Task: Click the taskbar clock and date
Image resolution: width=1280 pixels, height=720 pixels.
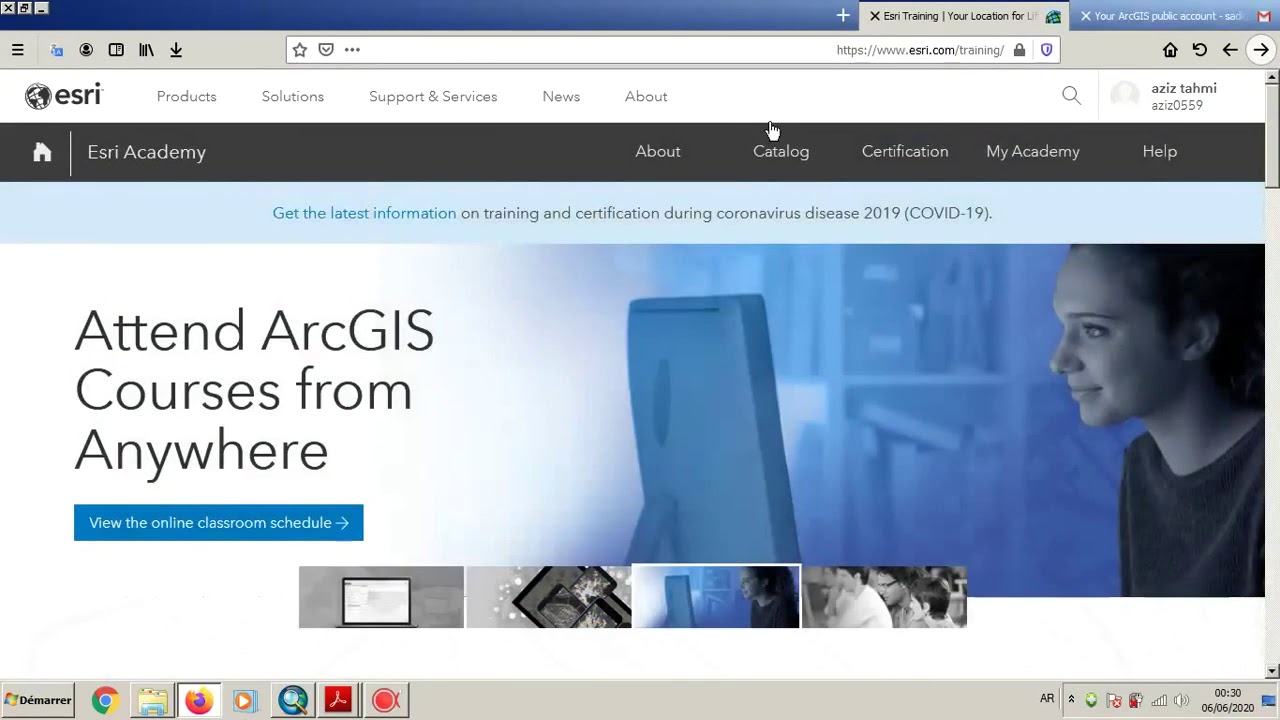Action: pos(1227,700)
